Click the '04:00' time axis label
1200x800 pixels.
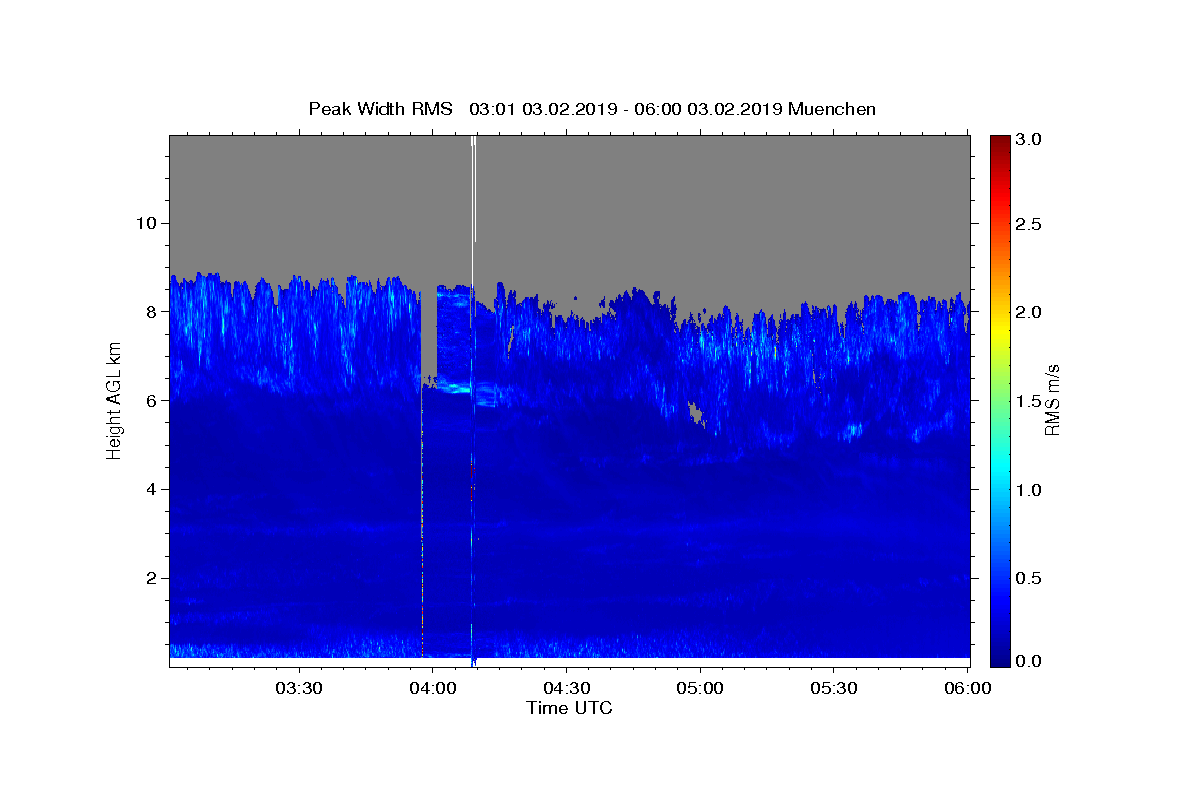tap(432, 688)
